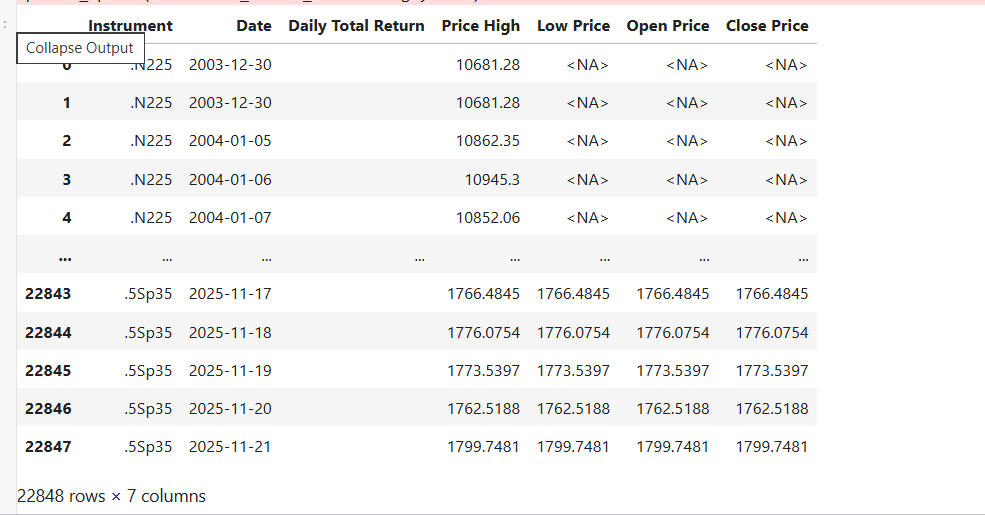Click the Open Price column header
The height and width of the screenshot is (515, 985).
tap(668, 26)
